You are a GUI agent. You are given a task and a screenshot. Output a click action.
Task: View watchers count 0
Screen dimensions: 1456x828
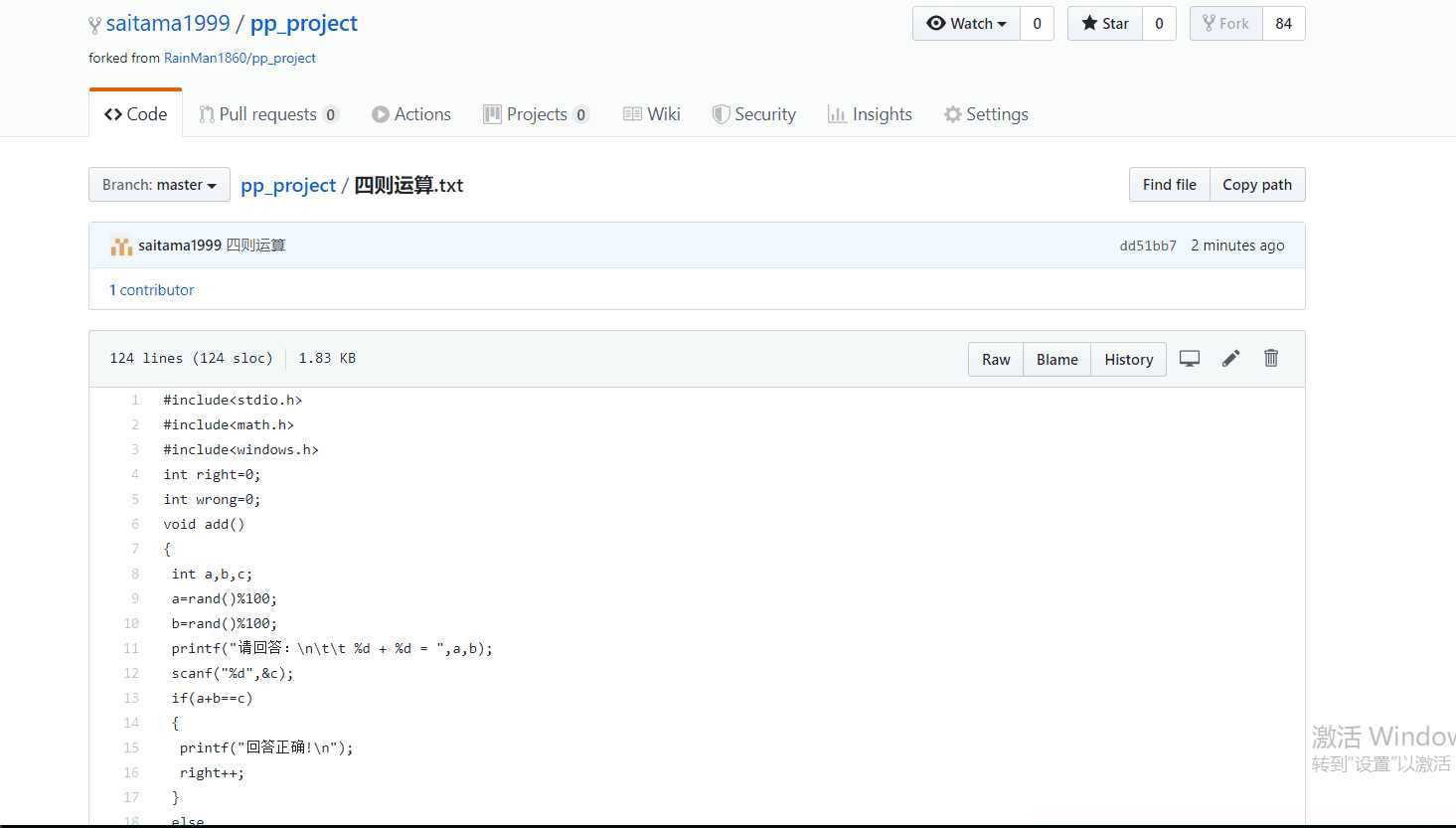tap(1037, 23)
